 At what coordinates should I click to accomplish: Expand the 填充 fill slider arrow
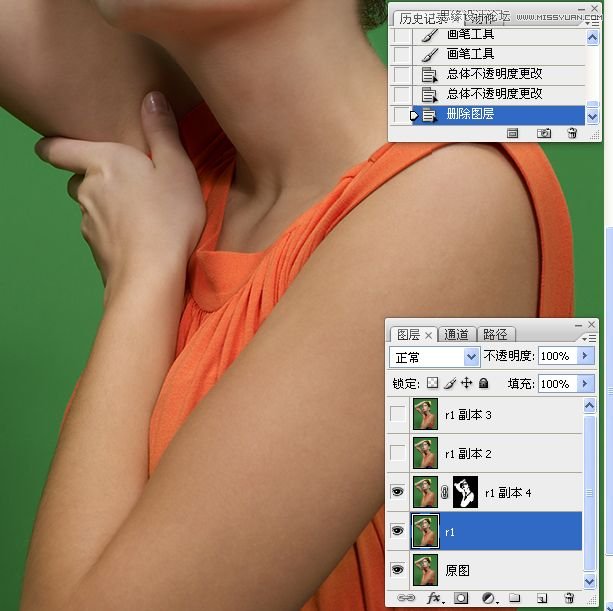click(585, 384)
